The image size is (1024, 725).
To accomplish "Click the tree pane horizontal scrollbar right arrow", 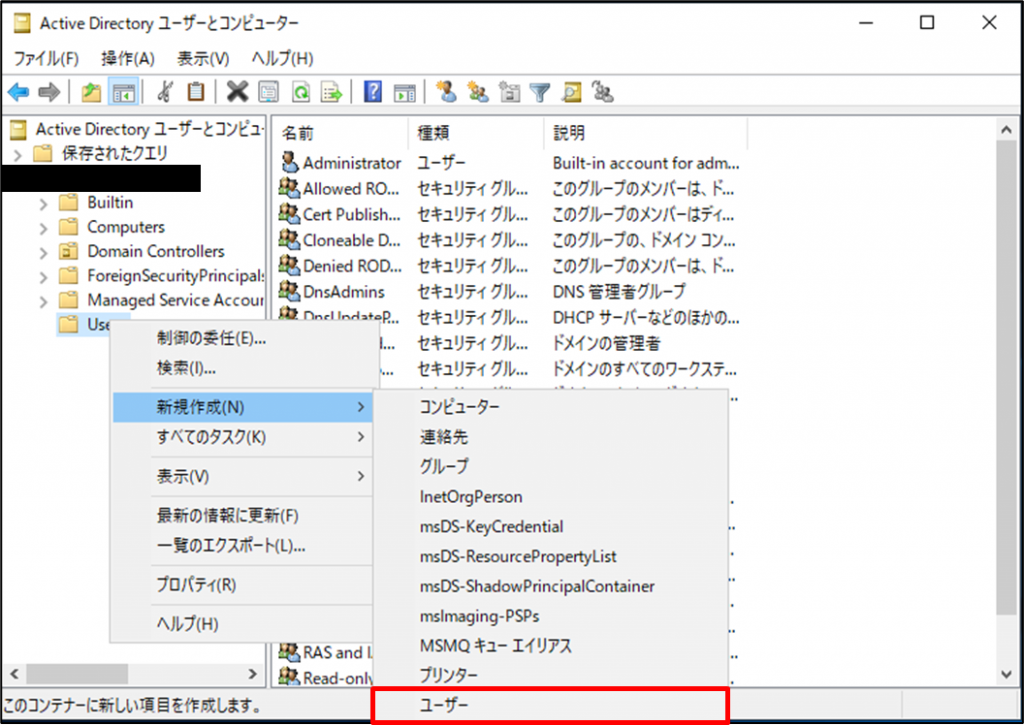I will point(253,673).
